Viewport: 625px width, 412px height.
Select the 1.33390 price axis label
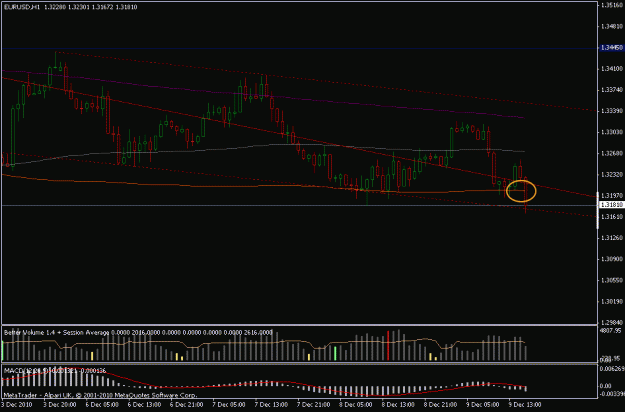pyautogui.click(x=612, y=111)
